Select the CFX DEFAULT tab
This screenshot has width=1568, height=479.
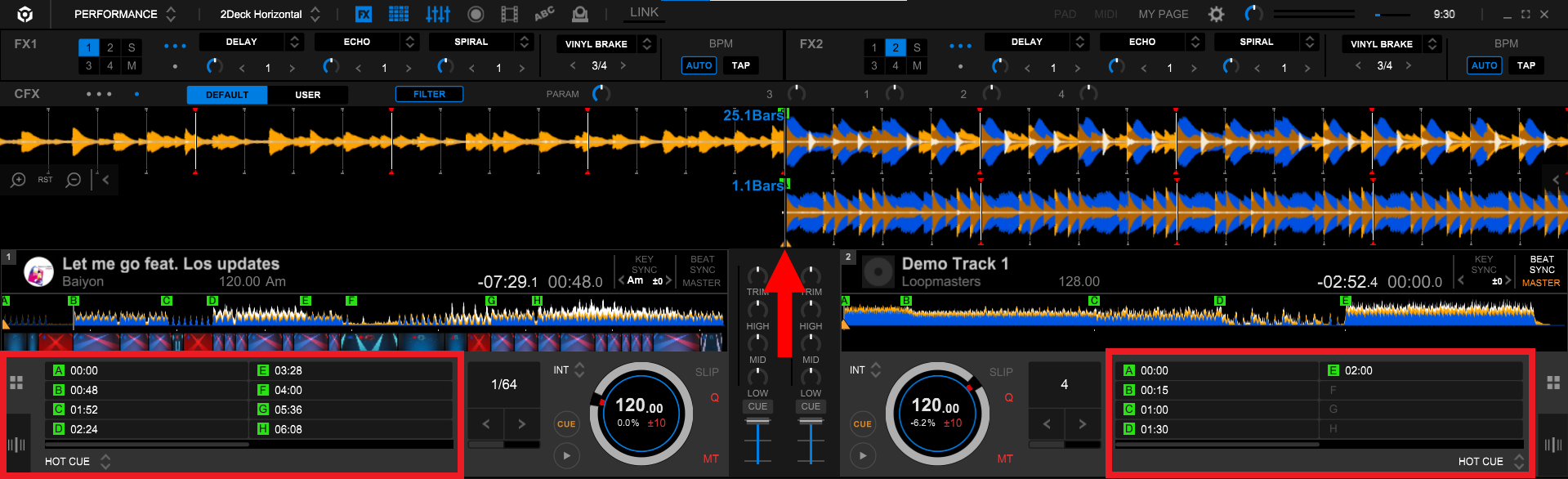[x=227, y=95]
